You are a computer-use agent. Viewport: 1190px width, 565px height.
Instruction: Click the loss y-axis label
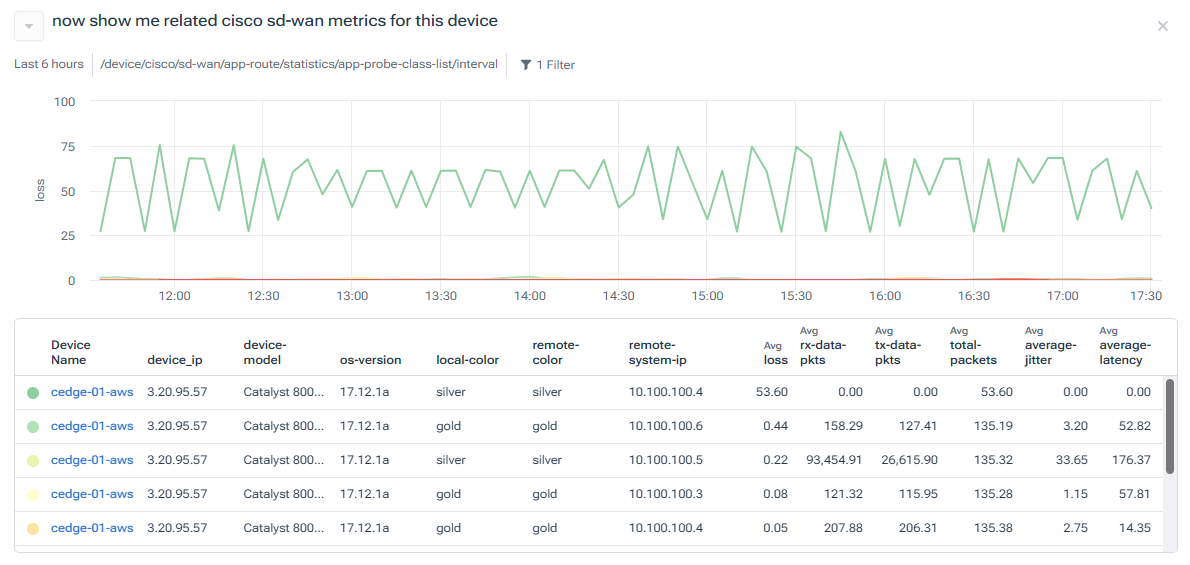pos(41,190)
